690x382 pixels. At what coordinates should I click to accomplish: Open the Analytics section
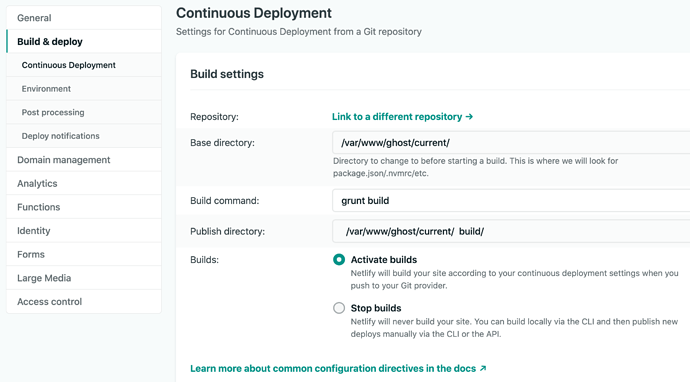[x=84, y=184]
